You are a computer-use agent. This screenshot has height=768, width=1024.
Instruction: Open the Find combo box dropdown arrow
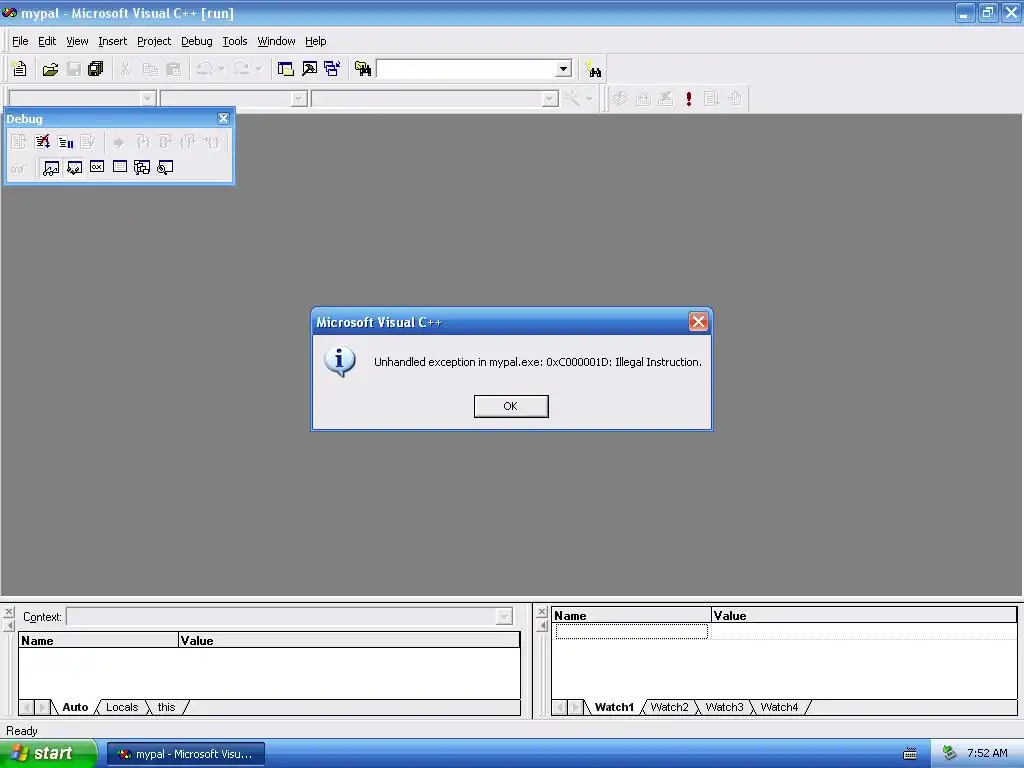(564, 69)
